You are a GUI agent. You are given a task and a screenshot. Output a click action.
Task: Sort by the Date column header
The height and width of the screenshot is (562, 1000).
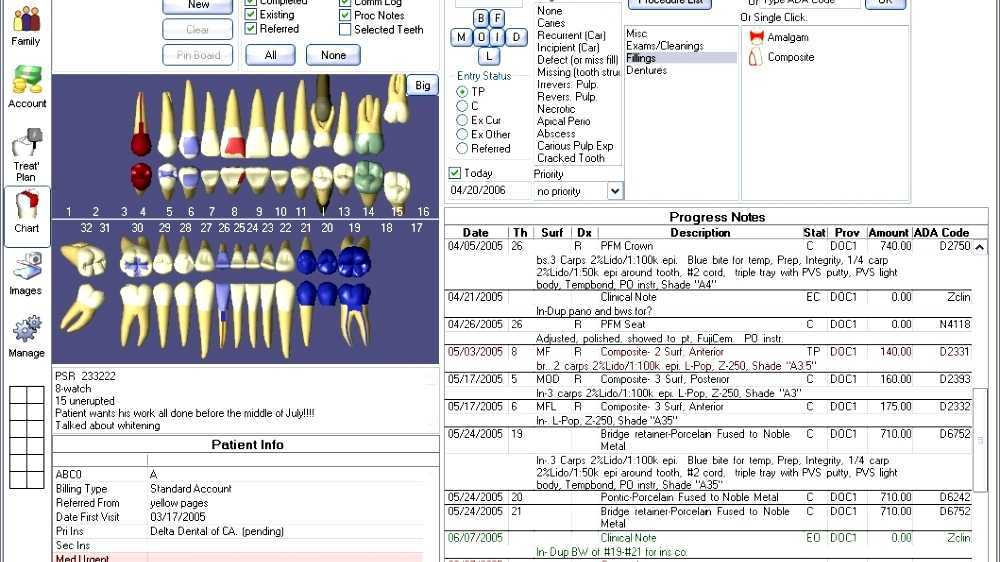point(476,233)
